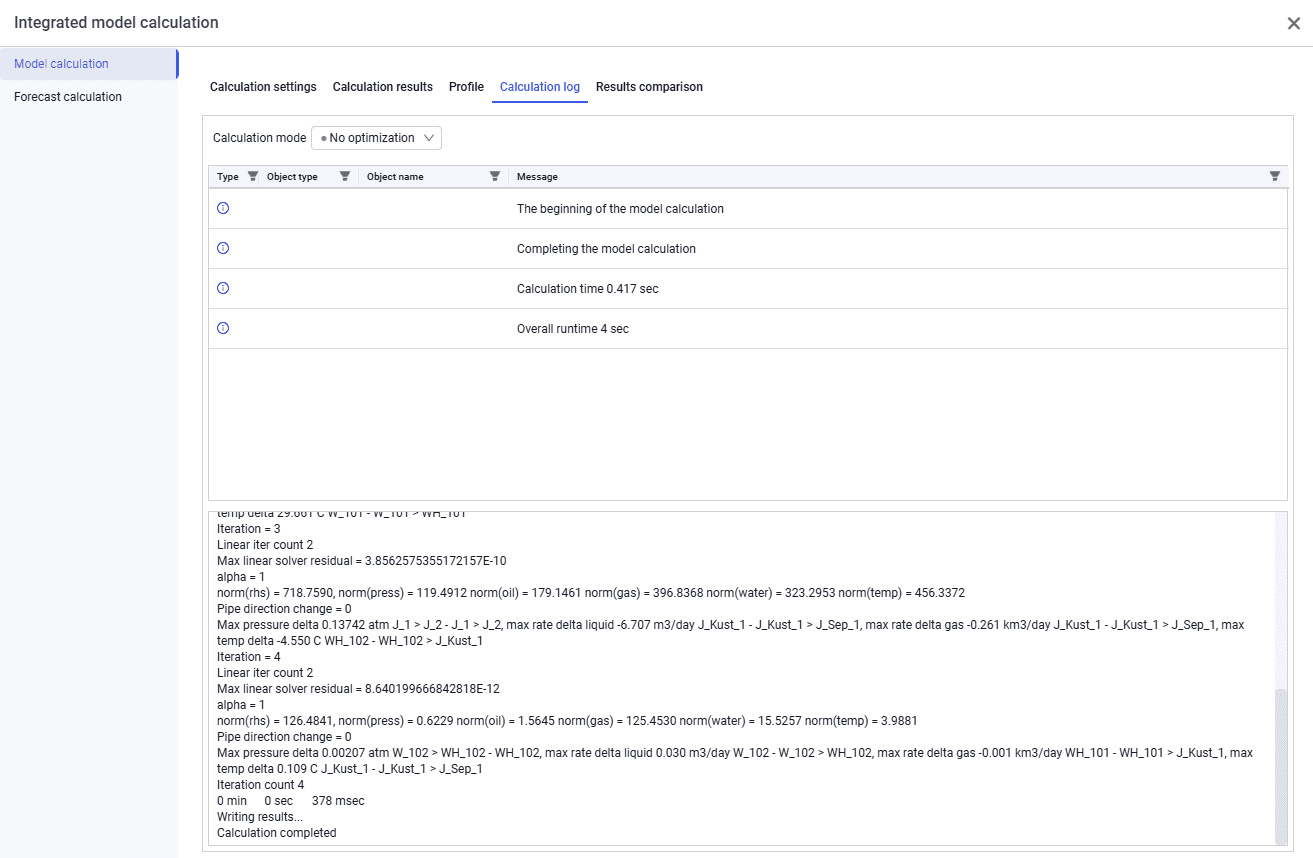Screen dimensions: 1313x858
Task: Open the Calculation mode dropdown
Action: (377, 138)
